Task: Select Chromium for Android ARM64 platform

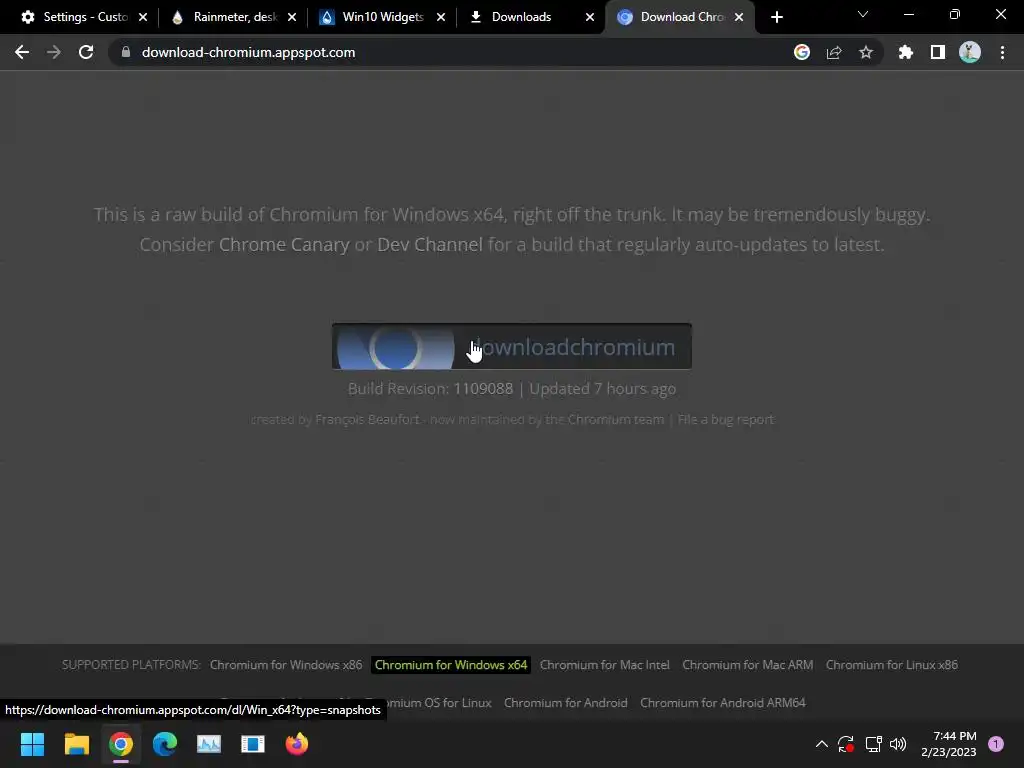Action: coord(723,703)
